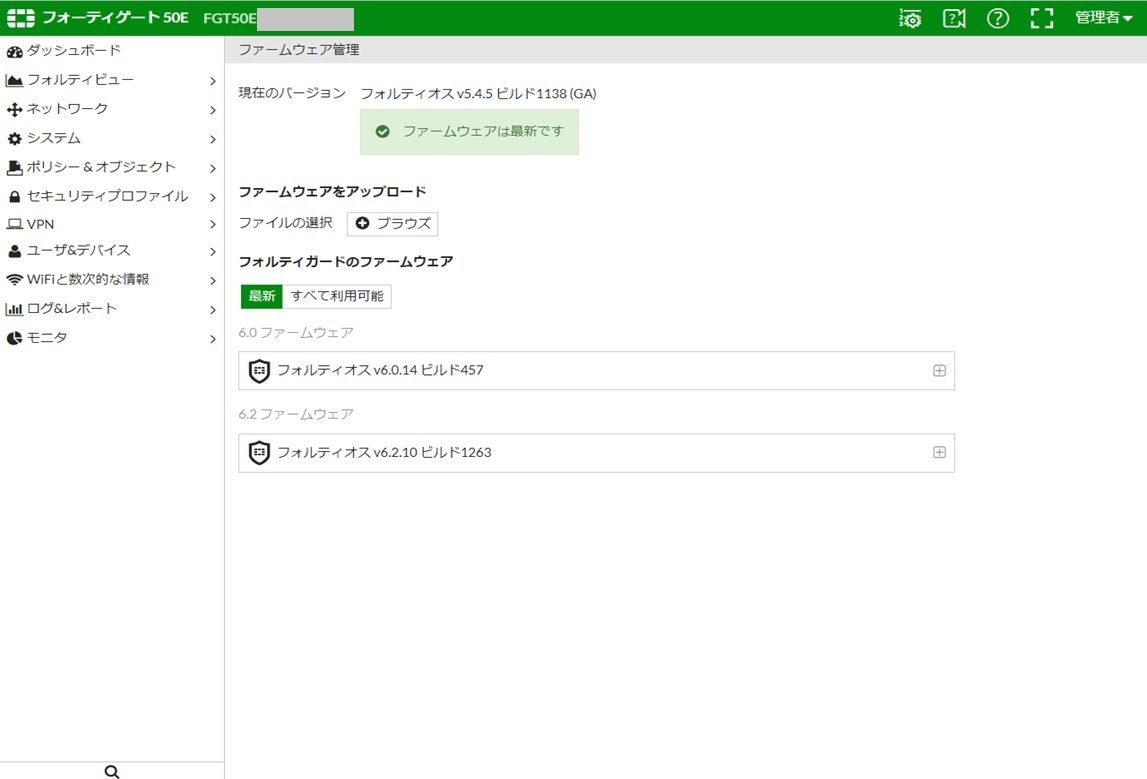
Task: Open ネットワーク menu item
Action: [112, 109]
